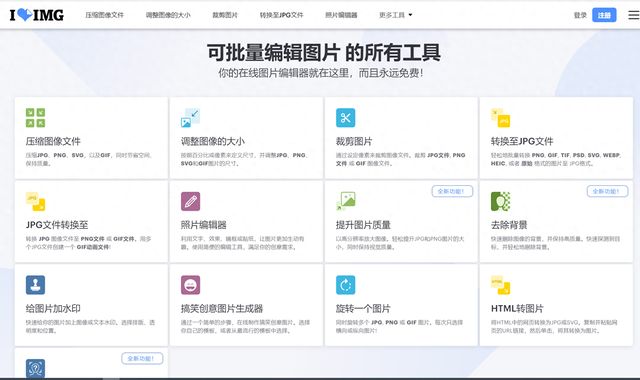Click the blue face icon in the last card
Viewport: 640px width, 380px height.
(x=36, y=369)
